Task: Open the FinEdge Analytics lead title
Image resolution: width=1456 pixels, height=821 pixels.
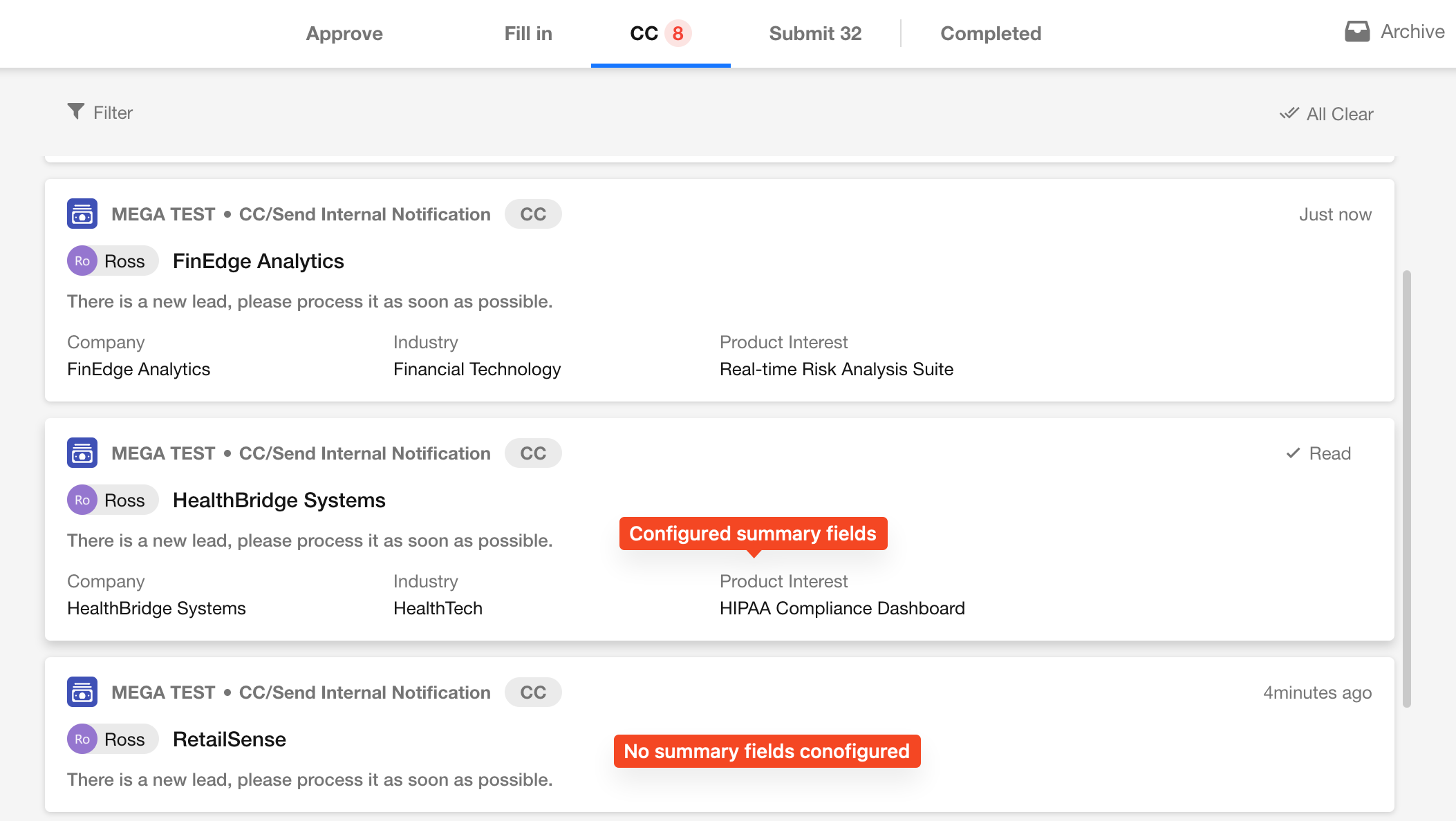Action: click(258, 261)
